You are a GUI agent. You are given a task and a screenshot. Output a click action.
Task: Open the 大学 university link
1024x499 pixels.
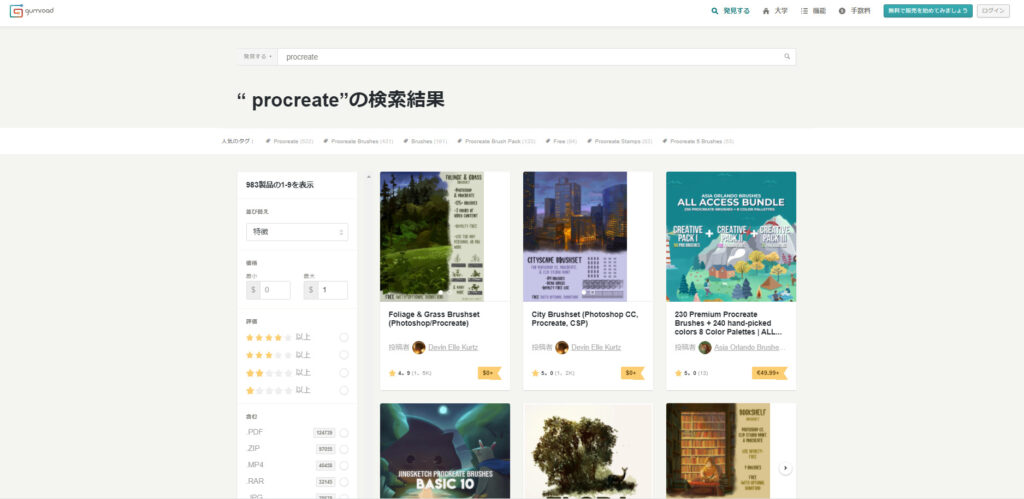(775, 11)
